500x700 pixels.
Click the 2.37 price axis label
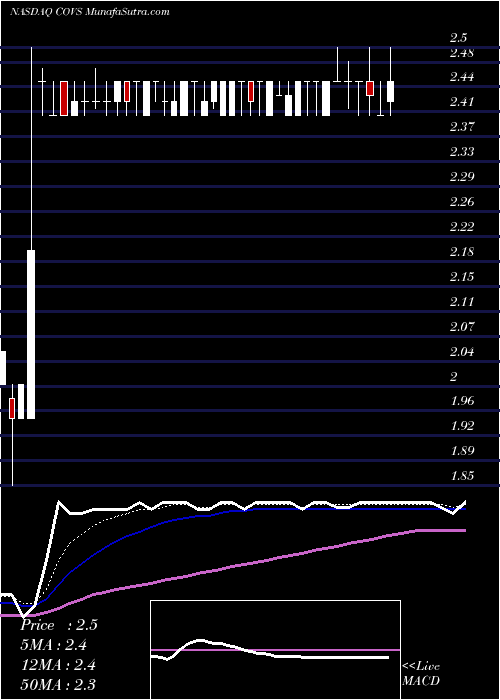462,127
